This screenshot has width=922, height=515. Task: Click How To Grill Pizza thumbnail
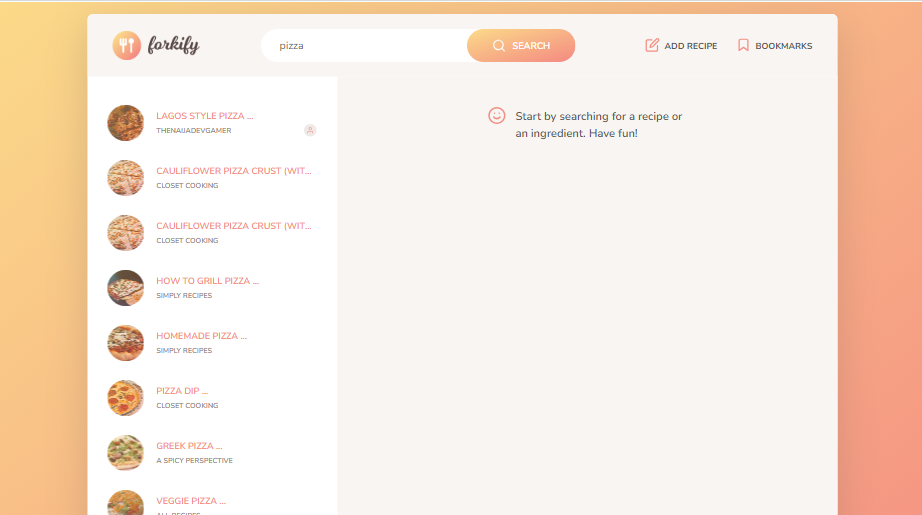point(125,288)
